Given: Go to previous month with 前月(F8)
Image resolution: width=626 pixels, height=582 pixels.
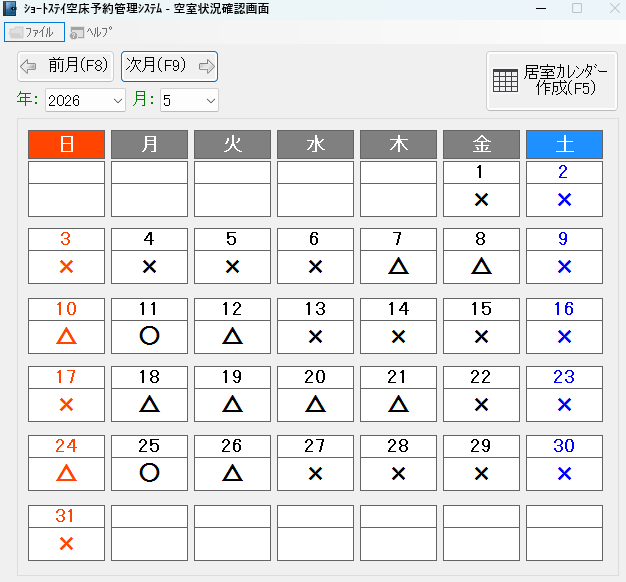Looking at the screenshot, I should (65, 67).
